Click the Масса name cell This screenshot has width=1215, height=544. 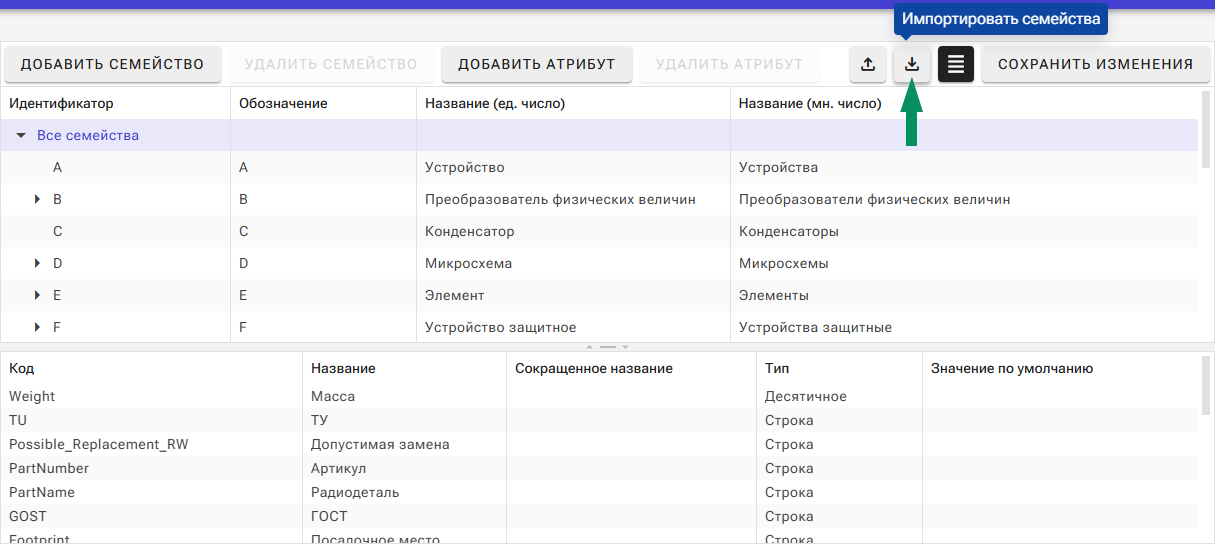[404, 396]
